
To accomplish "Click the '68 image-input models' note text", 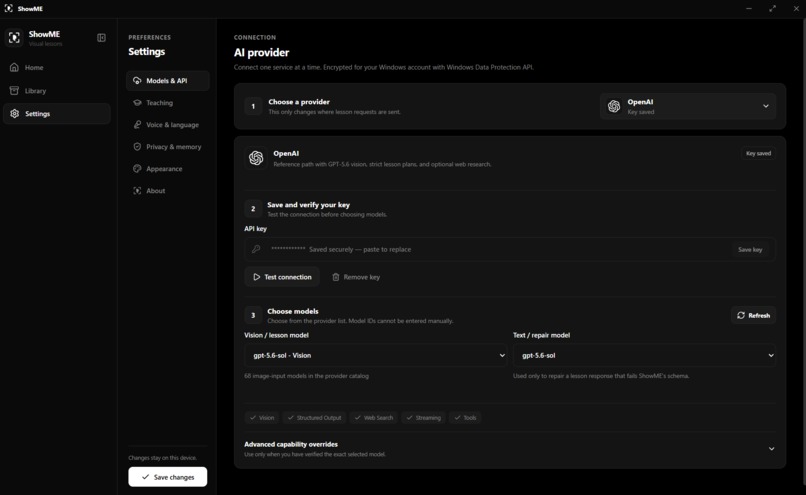I will 306,376.
